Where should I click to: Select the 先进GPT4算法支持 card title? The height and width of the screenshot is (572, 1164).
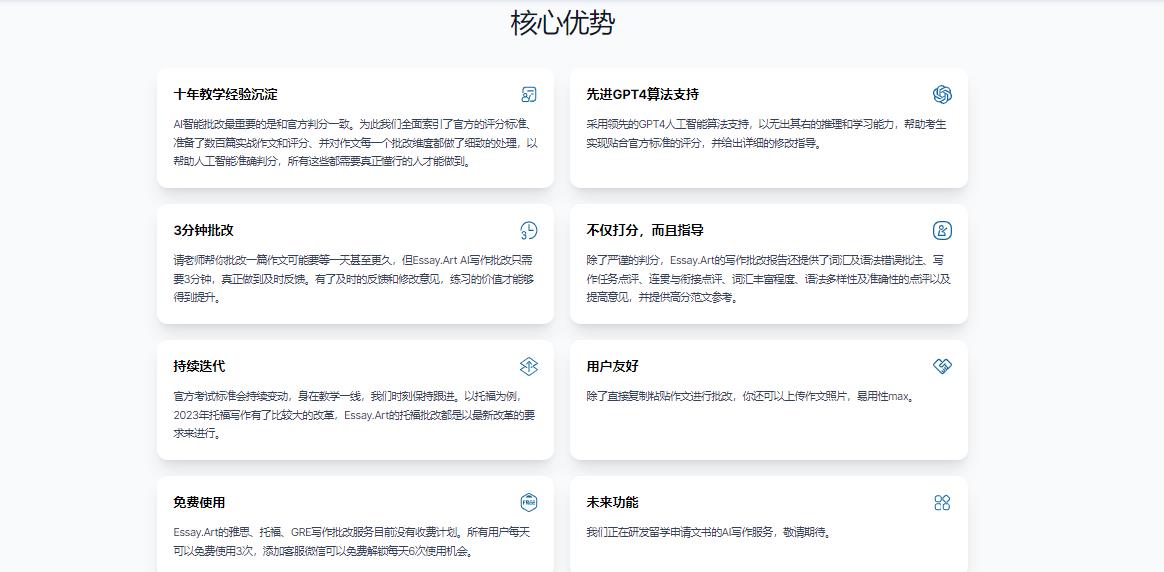tap(642, 95)
